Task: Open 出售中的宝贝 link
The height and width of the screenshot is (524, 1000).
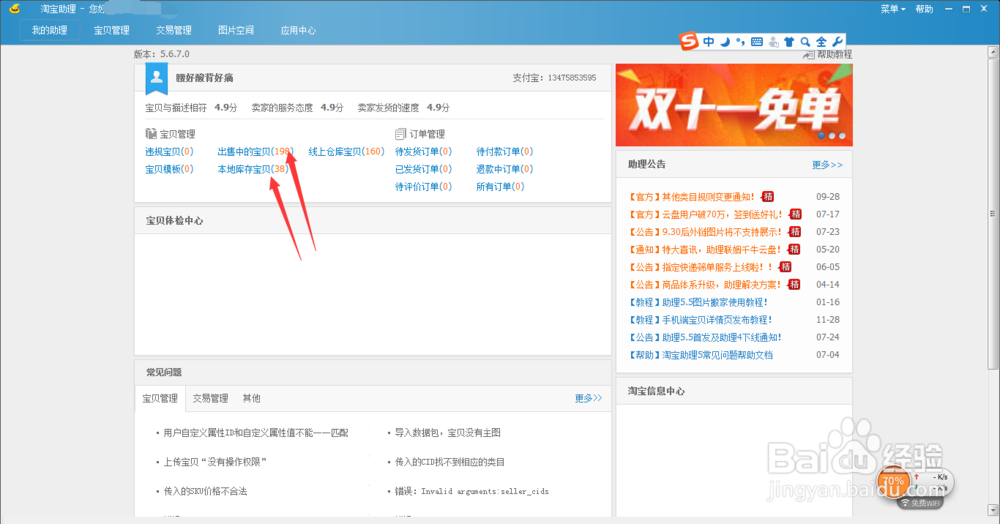Action: click(x=256, y=152)
